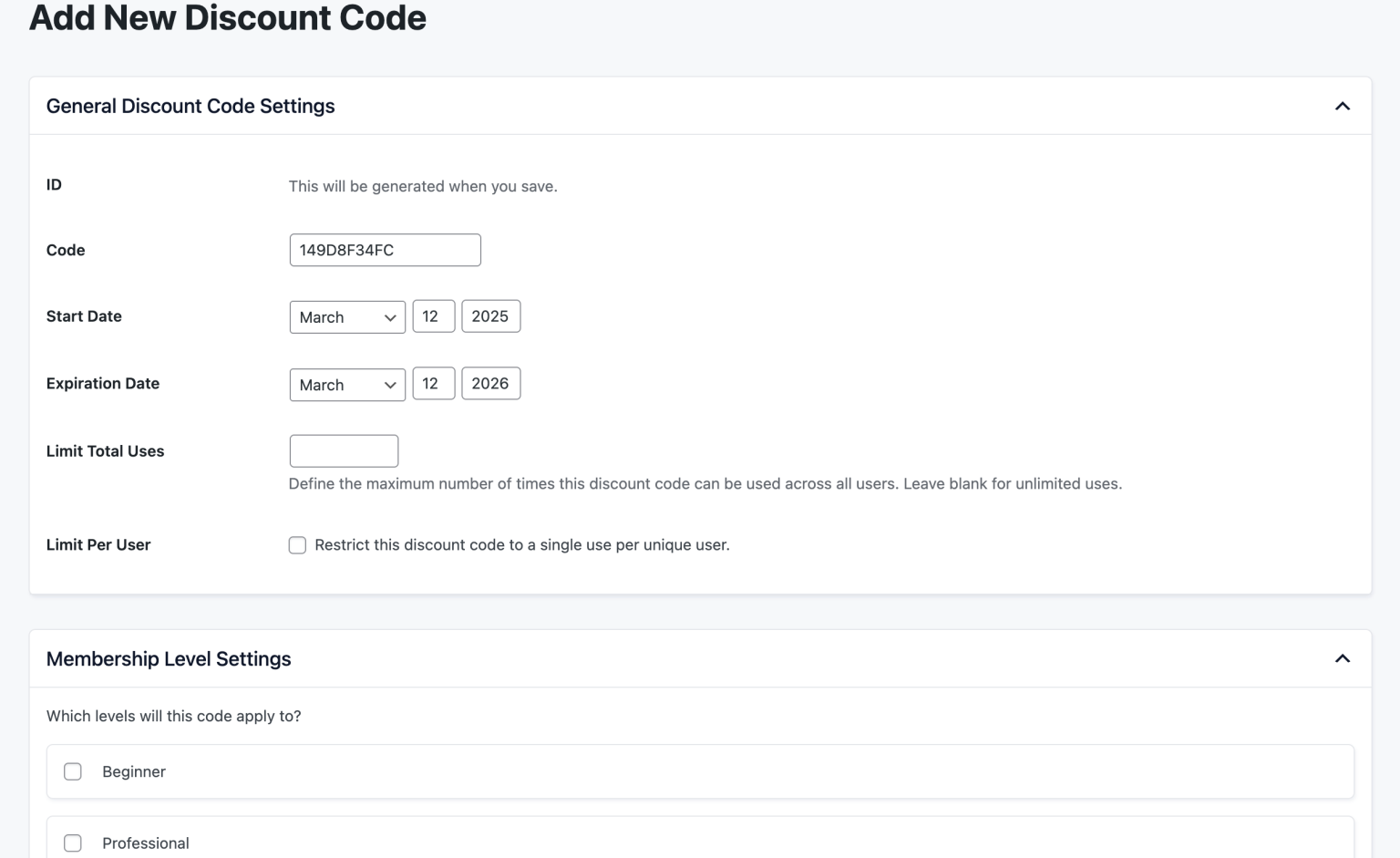1400x858 pixels.
Task: Click the Beginner level label text
Action: click(x=134, y=772)
